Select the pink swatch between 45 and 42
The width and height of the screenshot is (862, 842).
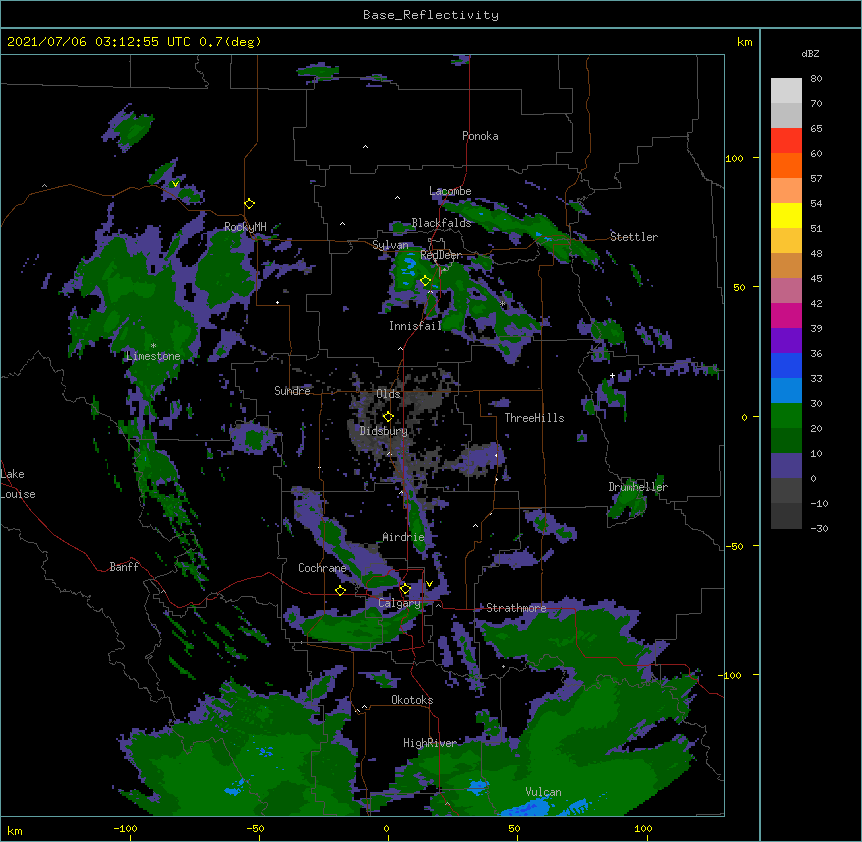point(786,291)
